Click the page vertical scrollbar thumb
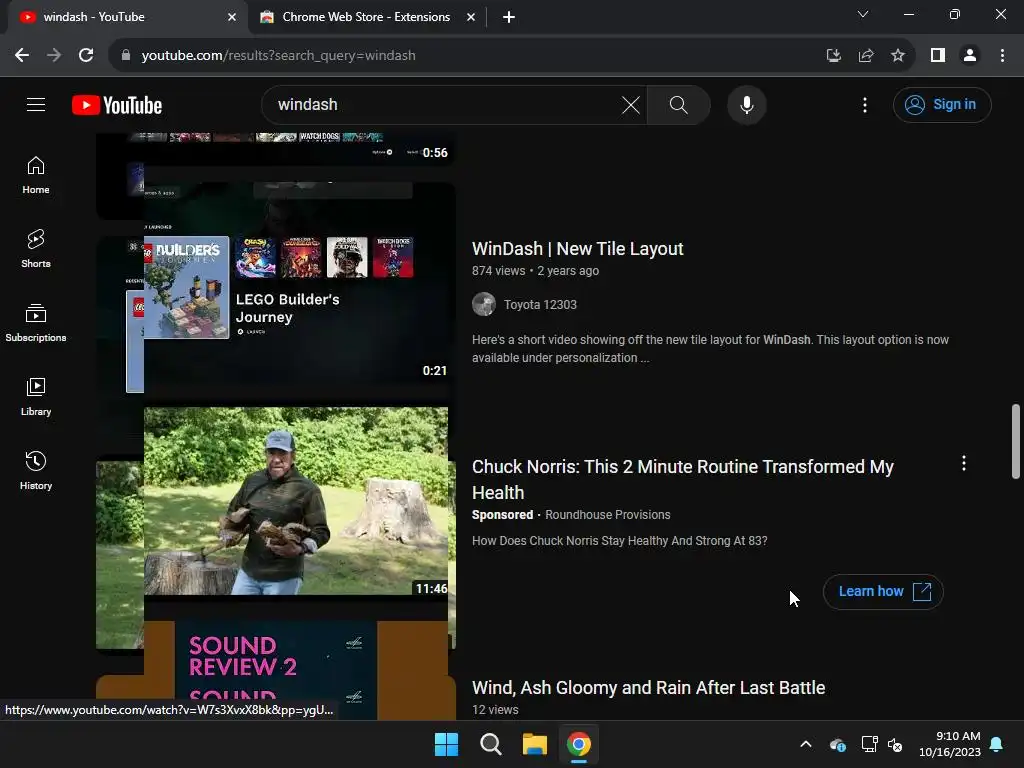Screen dimensions: 1024x768 click(1016, 442)
